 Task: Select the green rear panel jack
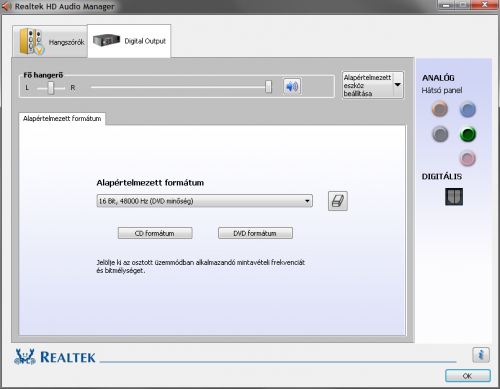coord(467,134)
